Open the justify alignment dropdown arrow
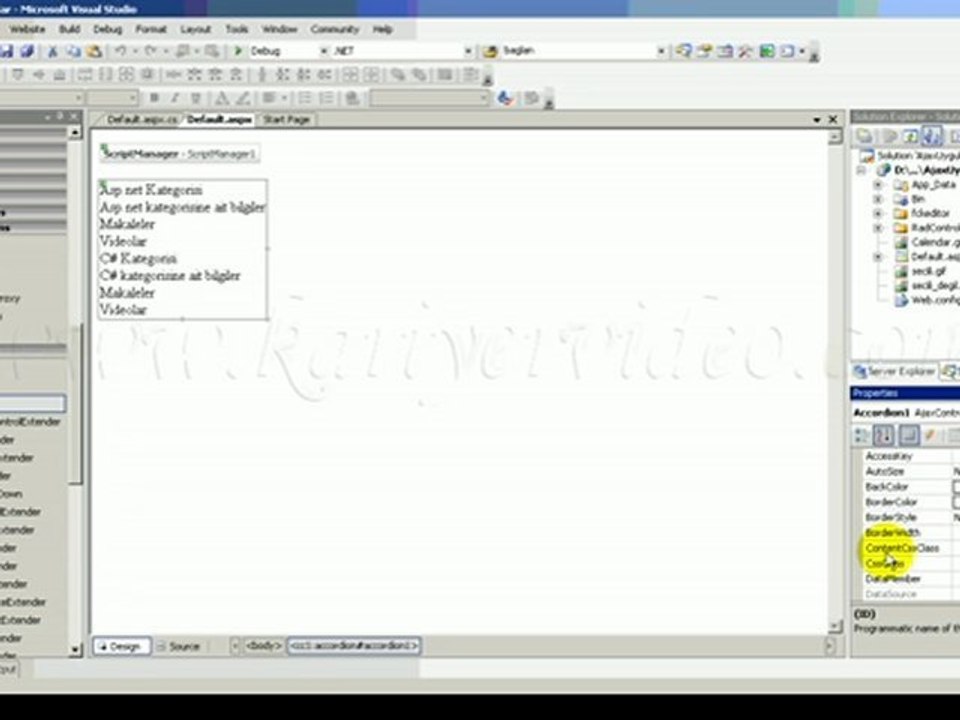 (x=284, y=98)
